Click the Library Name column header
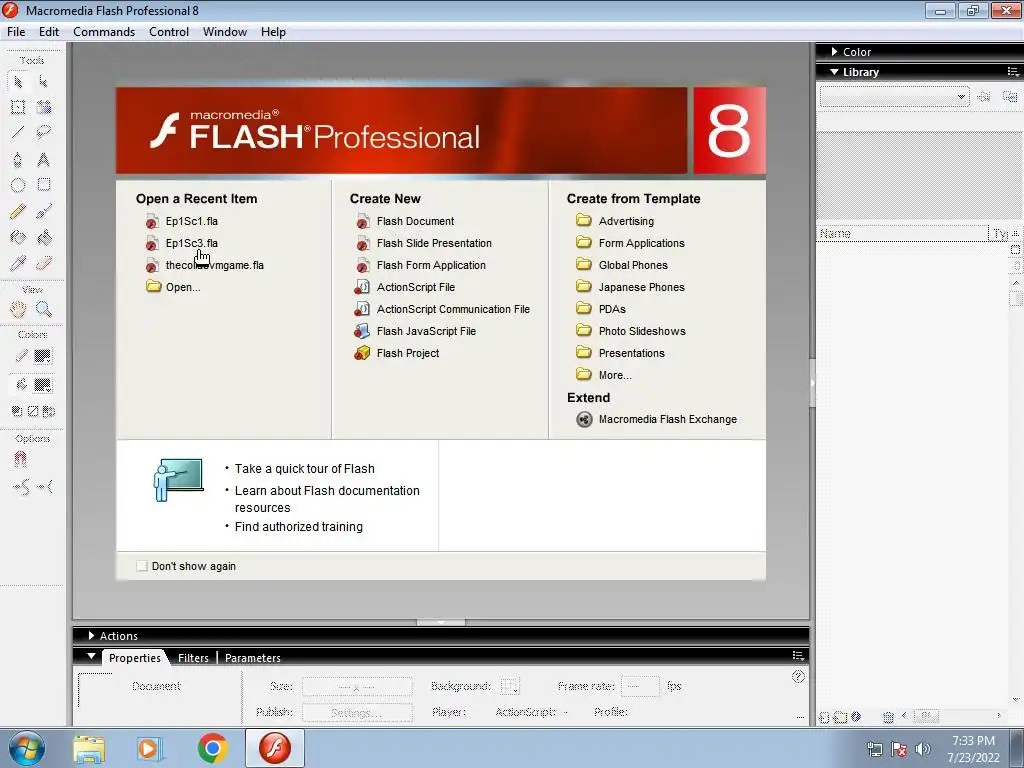The width and height of the screenshot is (1024, 768). 902,234
